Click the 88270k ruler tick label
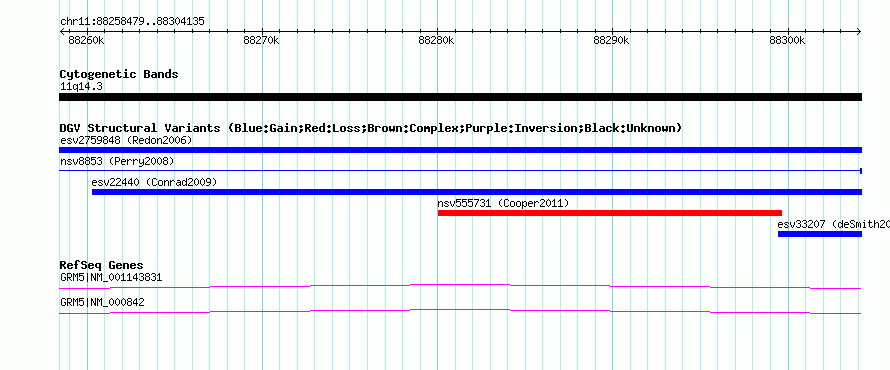 coord(262,41)
